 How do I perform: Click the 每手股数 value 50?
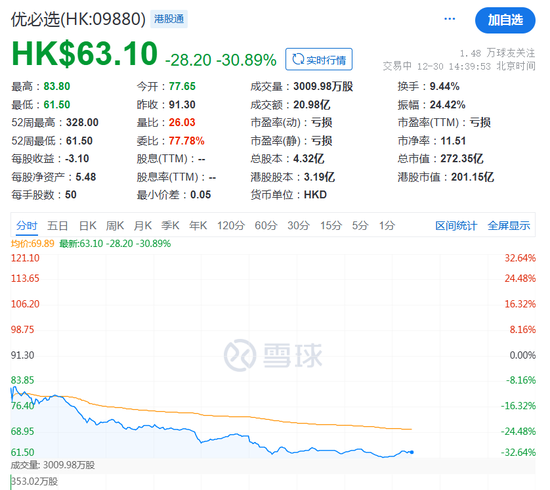click(x=71, y=195)
